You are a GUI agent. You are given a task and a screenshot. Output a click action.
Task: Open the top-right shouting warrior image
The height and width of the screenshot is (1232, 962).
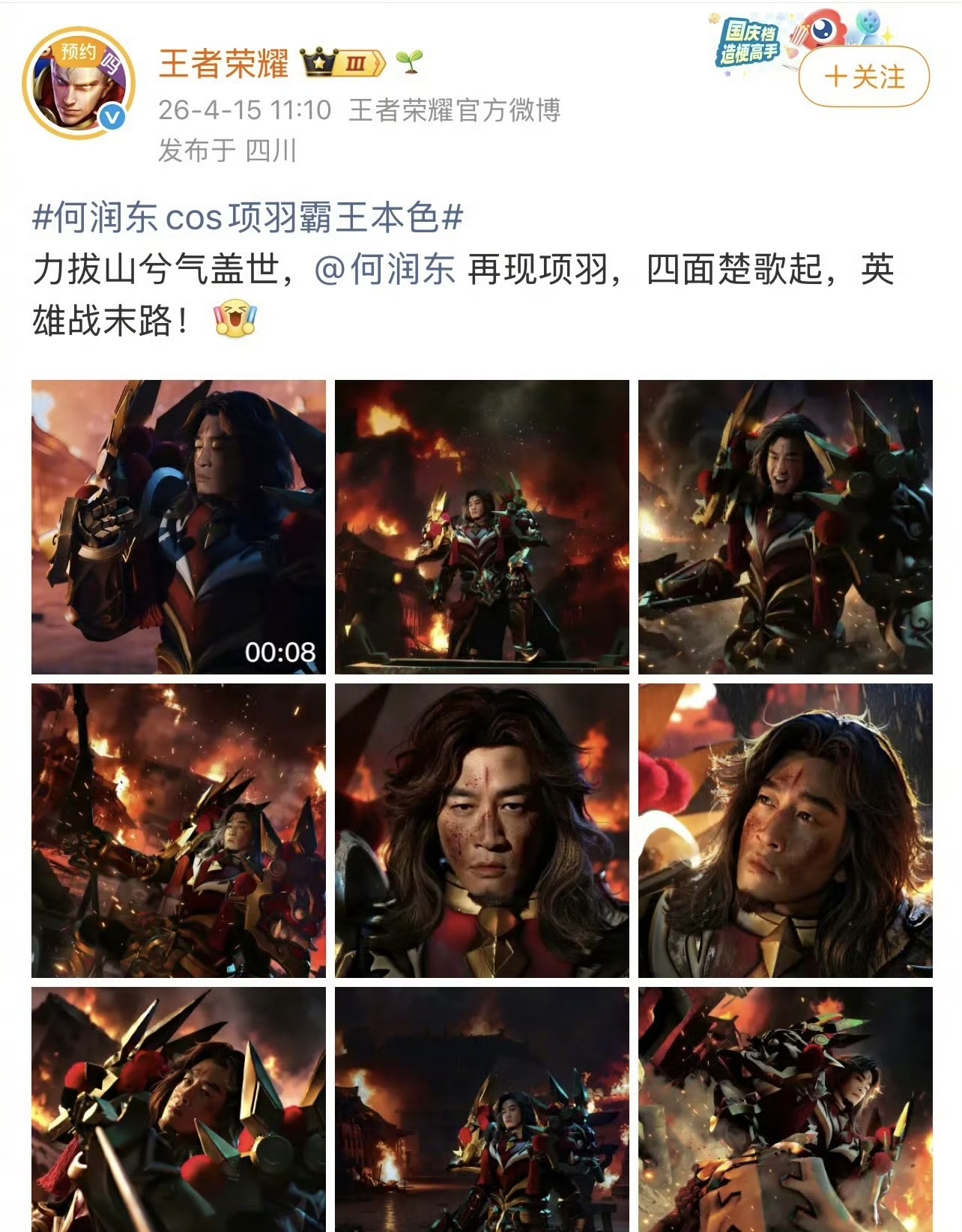[x=785, y=527]
